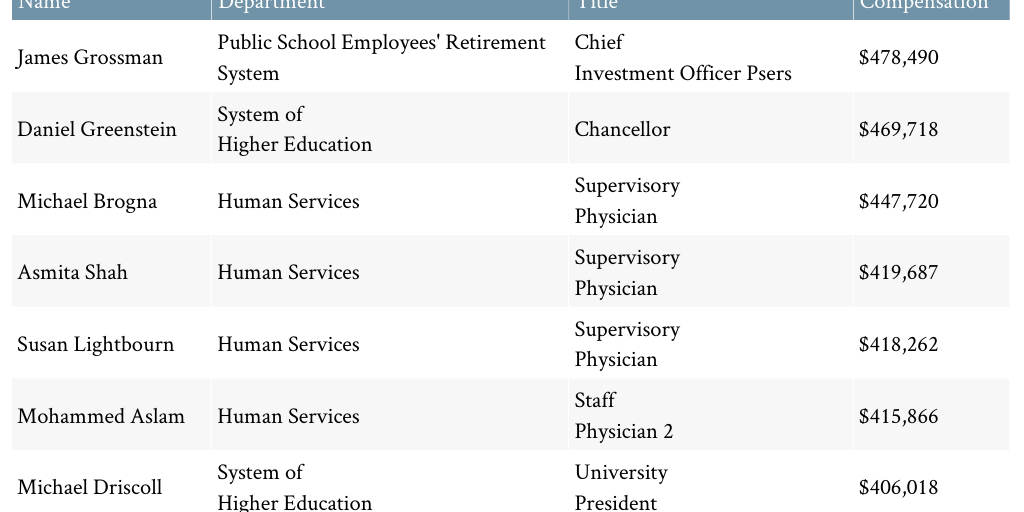
Task: Click the Asmita Shah name cell
Action: click(72, 273)
